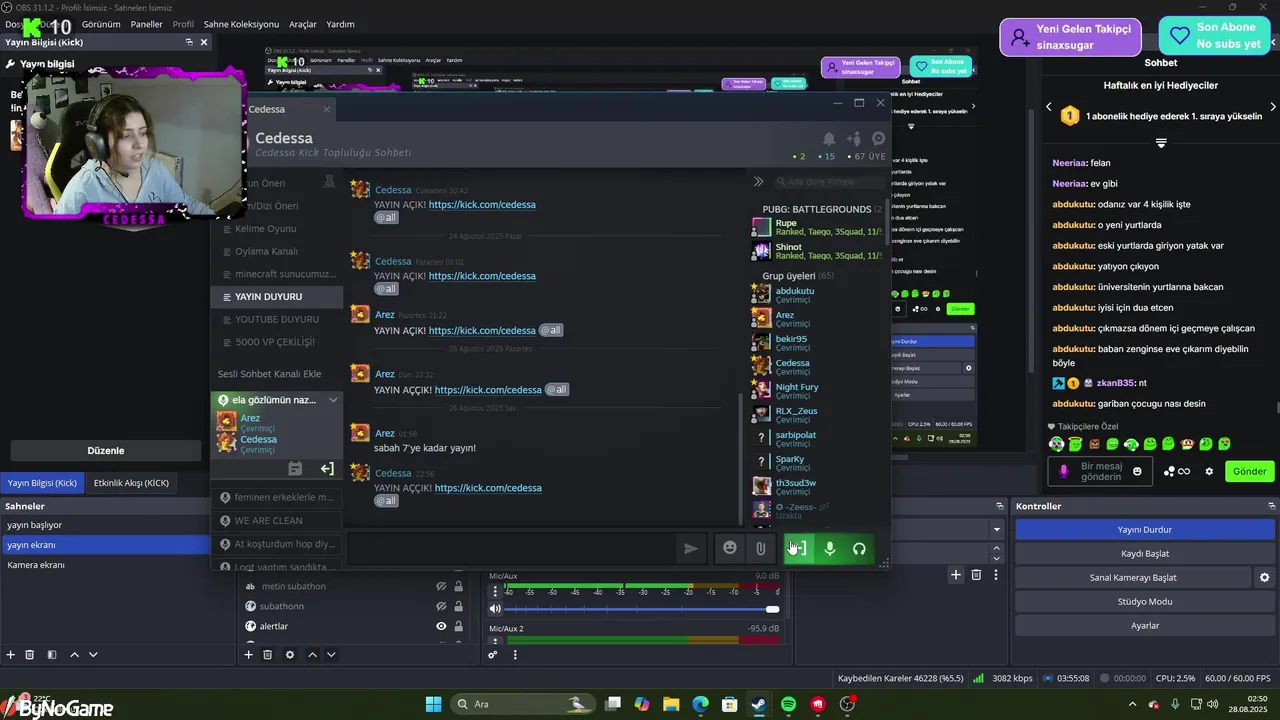Add a transition with plus icon
The width and height of the screenshot is (1280, 720).
[956, 574]
